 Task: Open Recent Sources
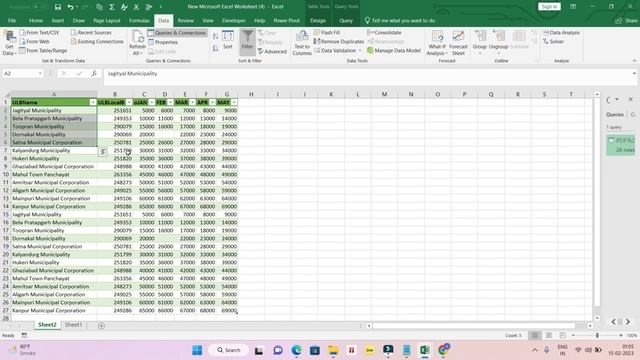click(x=91, y=32)
